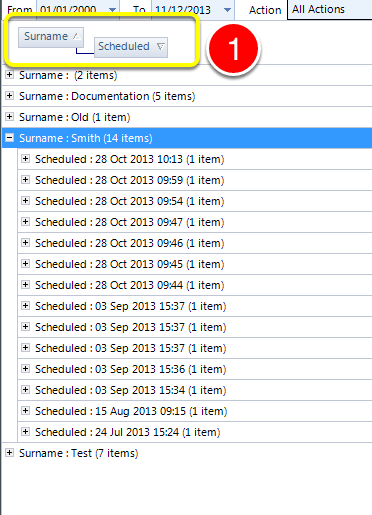The image size is (372, 515).
Task: Collapse the Surname Smith group
Action: [x=10, y=137]
